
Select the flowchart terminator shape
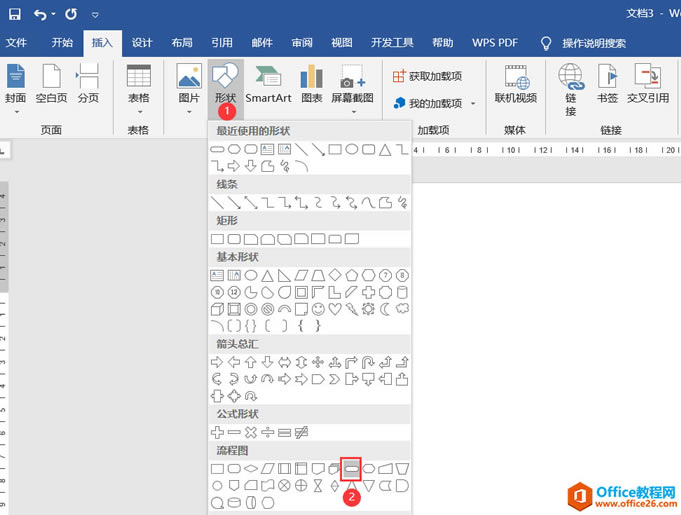[x=351, y=469]
